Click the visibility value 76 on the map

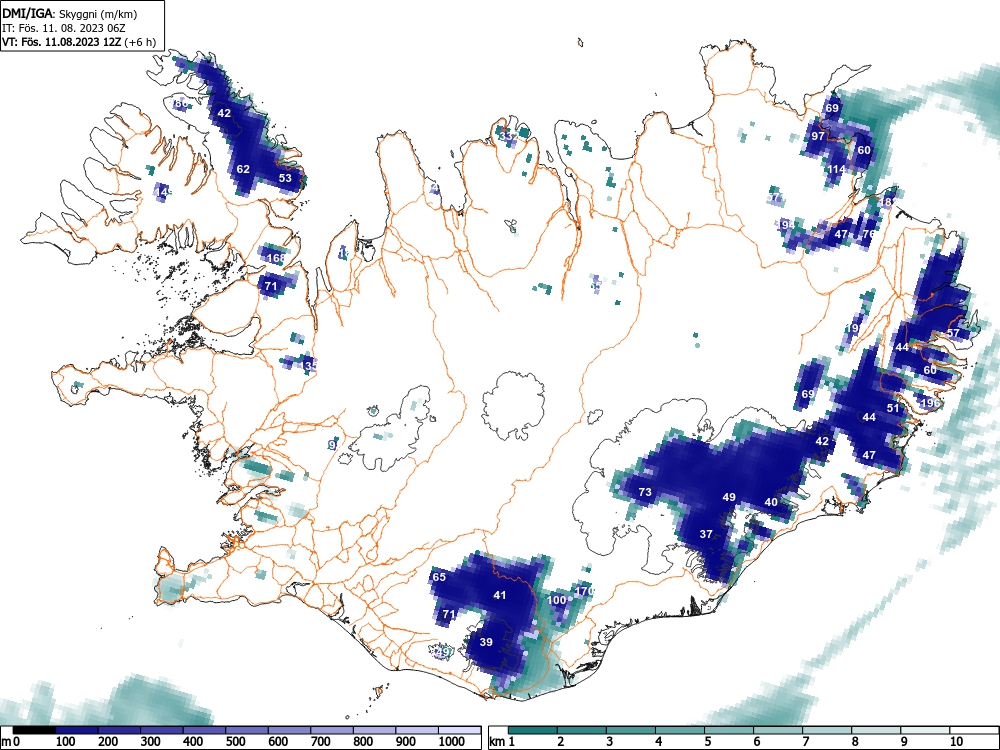pyautogui.click(x=869, y=234)
